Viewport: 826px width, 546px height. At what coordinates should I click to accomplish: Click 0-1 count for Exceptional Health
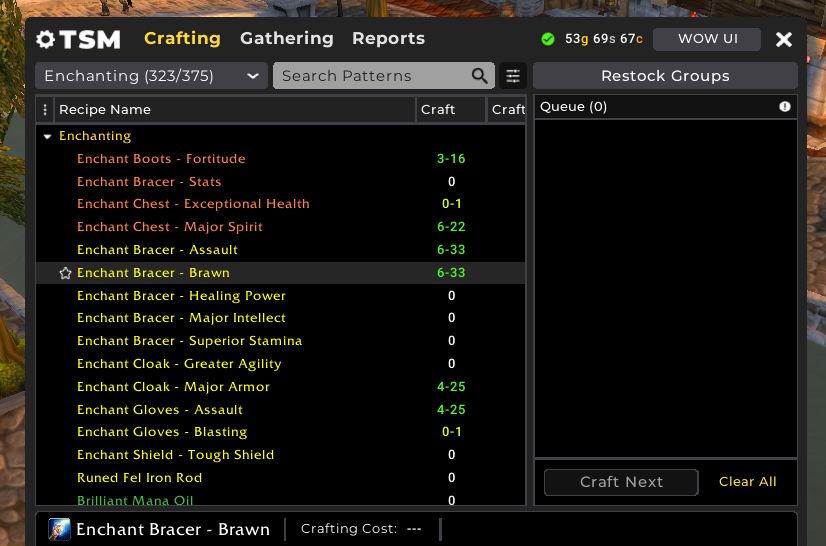[452, 204]
